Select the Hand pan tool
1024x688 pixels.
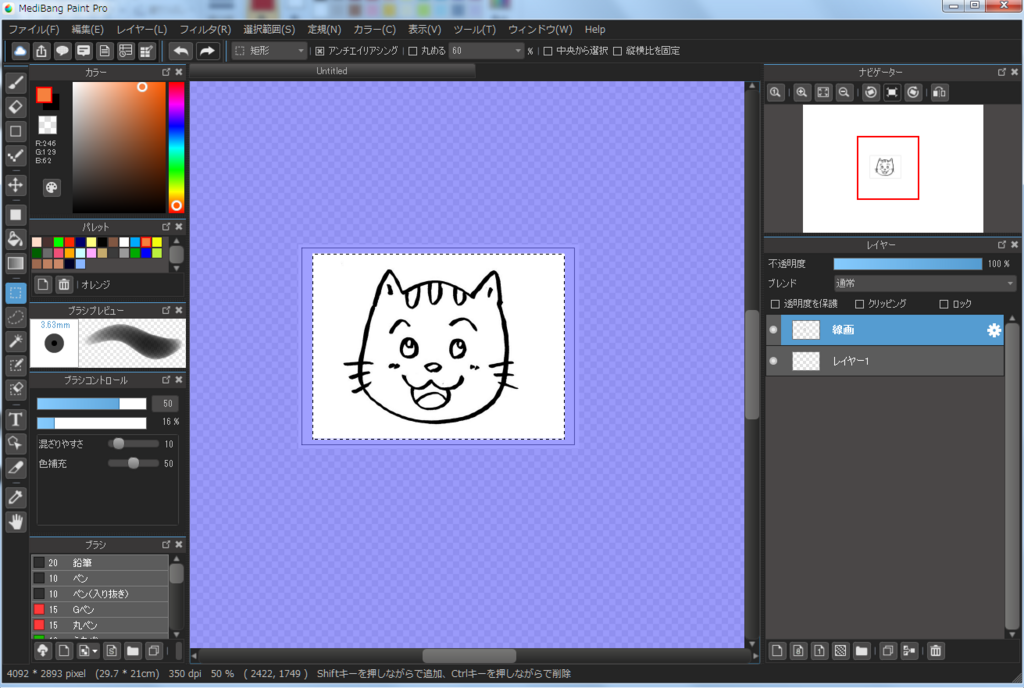tap(16, 522)
